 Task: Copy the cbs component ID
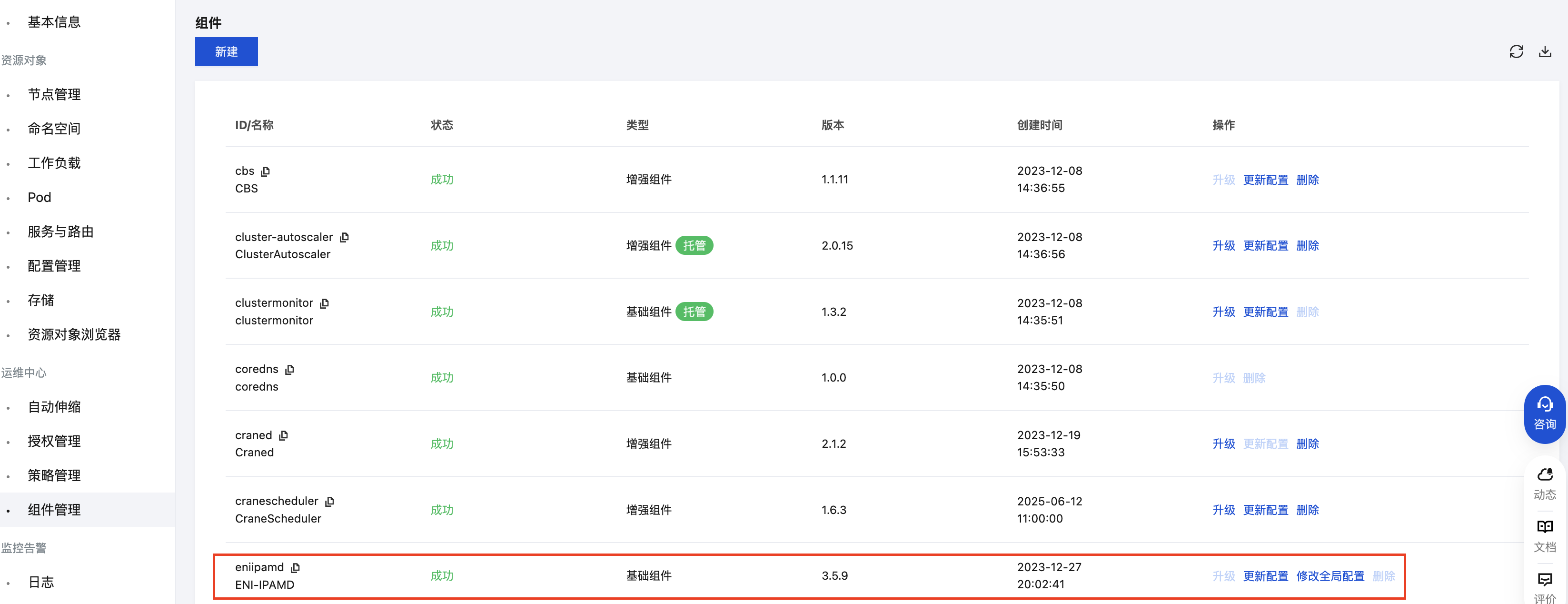(x=266, y=171)
